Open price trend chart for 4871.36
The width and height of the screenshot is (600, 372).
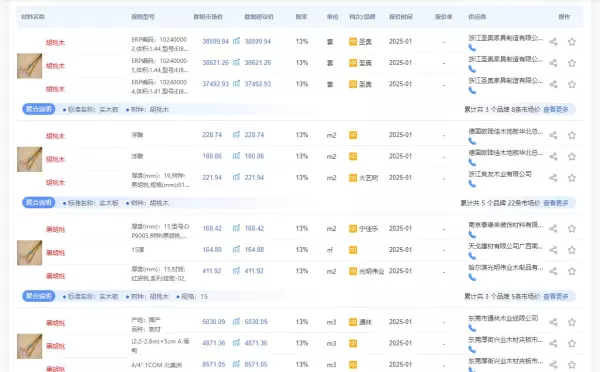pos(236,343)
